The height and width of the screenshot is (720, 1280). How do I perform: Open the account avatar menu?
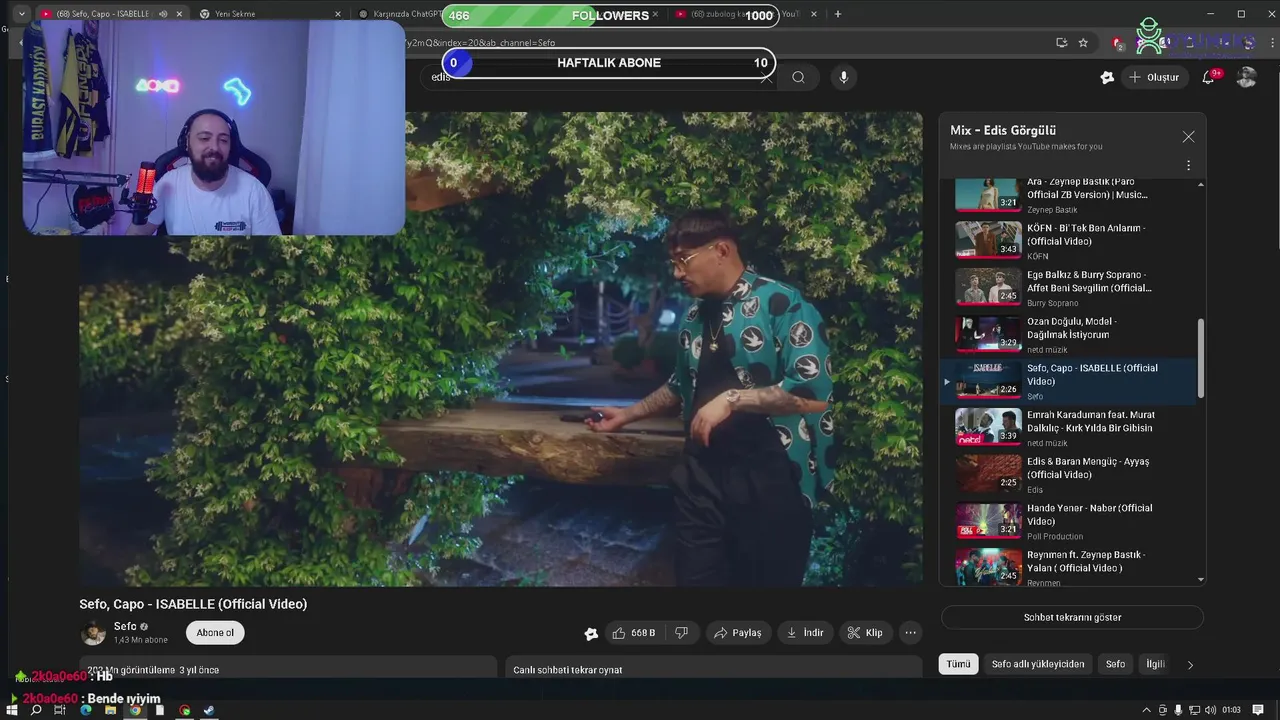coord(1246,77)
